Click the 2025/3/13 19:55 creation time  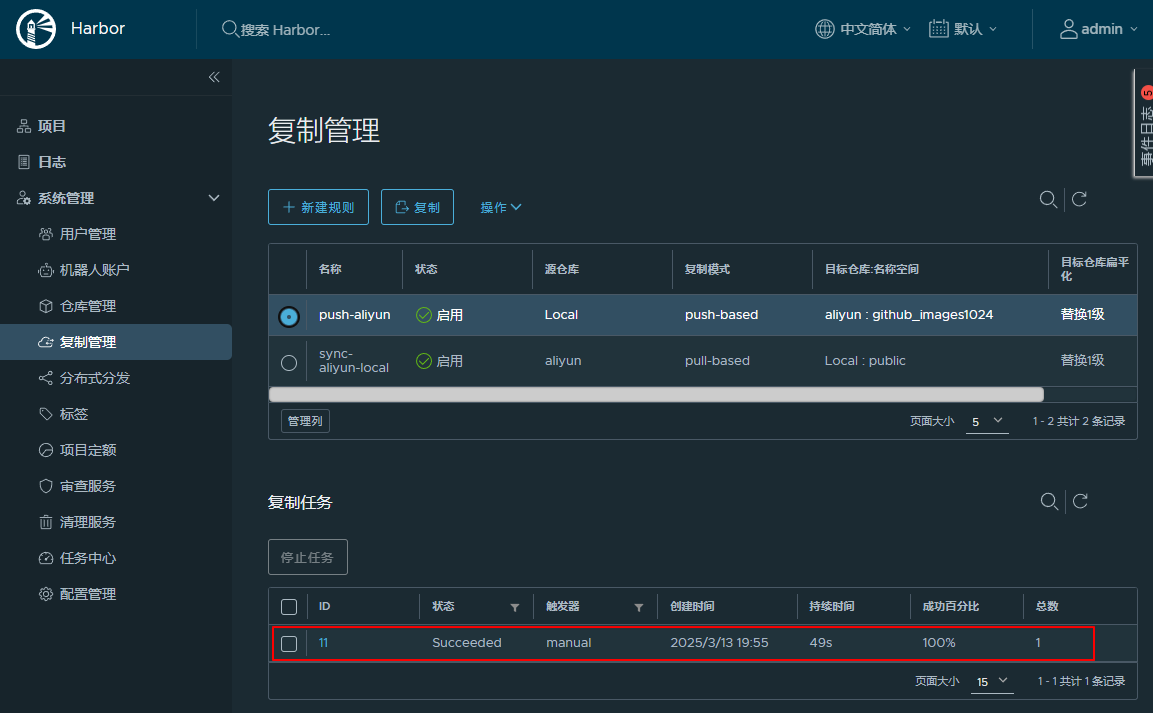[x=719, y=643]
